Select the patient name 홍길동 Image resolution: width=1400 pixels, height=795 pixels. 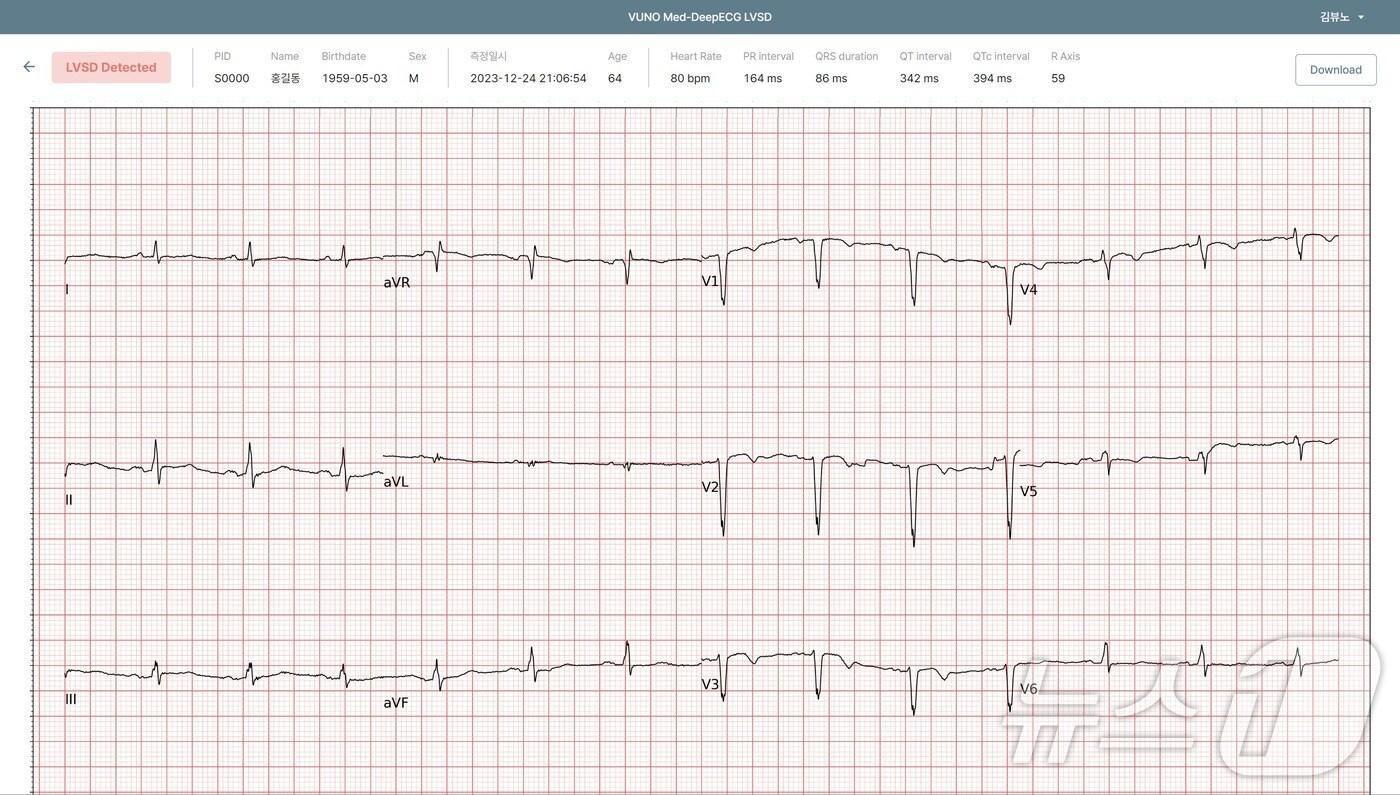click(285, 78)
